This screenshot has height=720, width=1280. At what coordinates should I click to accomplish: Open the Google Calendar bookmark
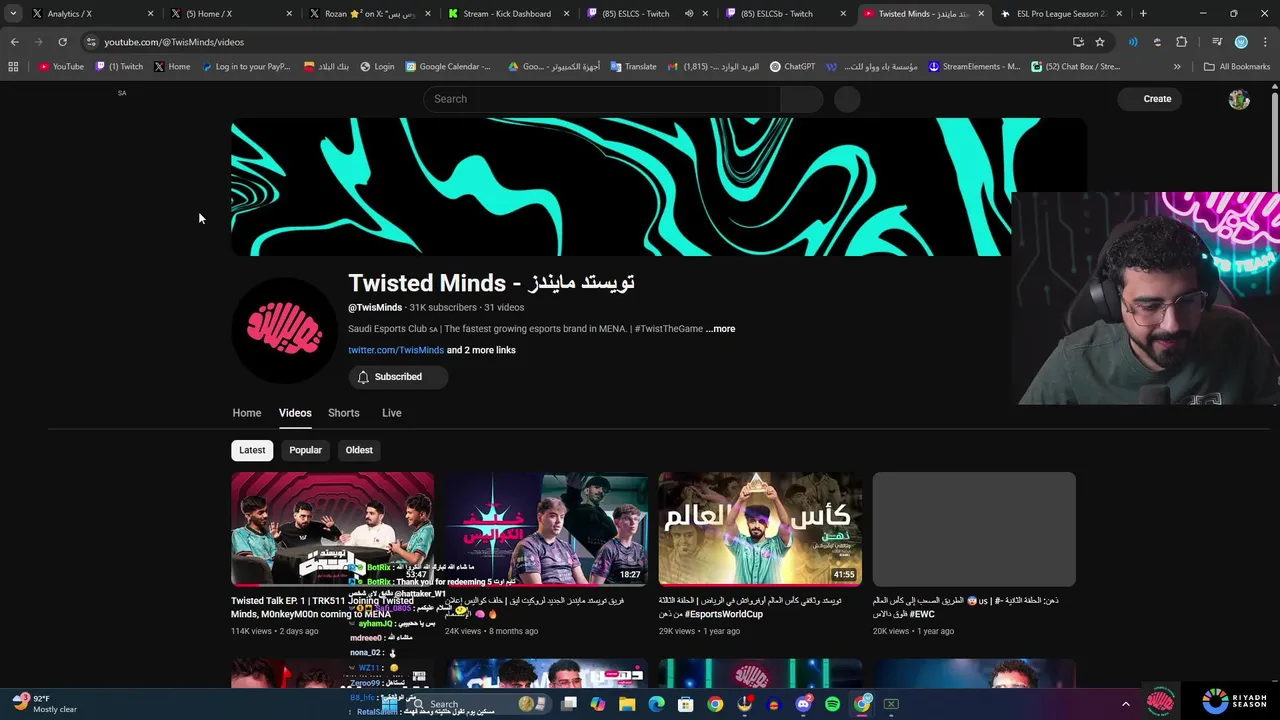448,67
